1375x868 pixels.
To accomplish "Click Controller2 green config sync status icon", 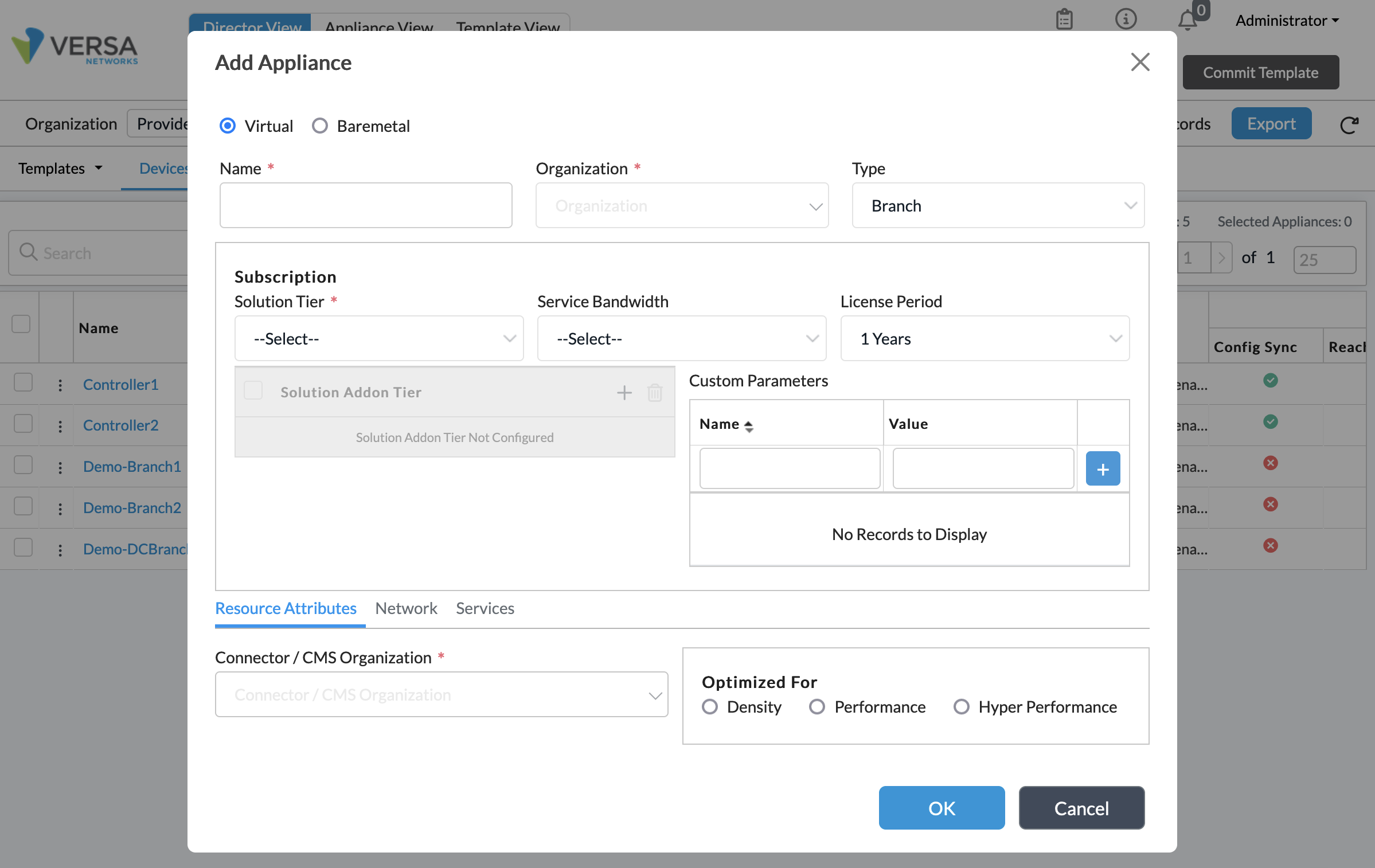I will (1271, 421).
